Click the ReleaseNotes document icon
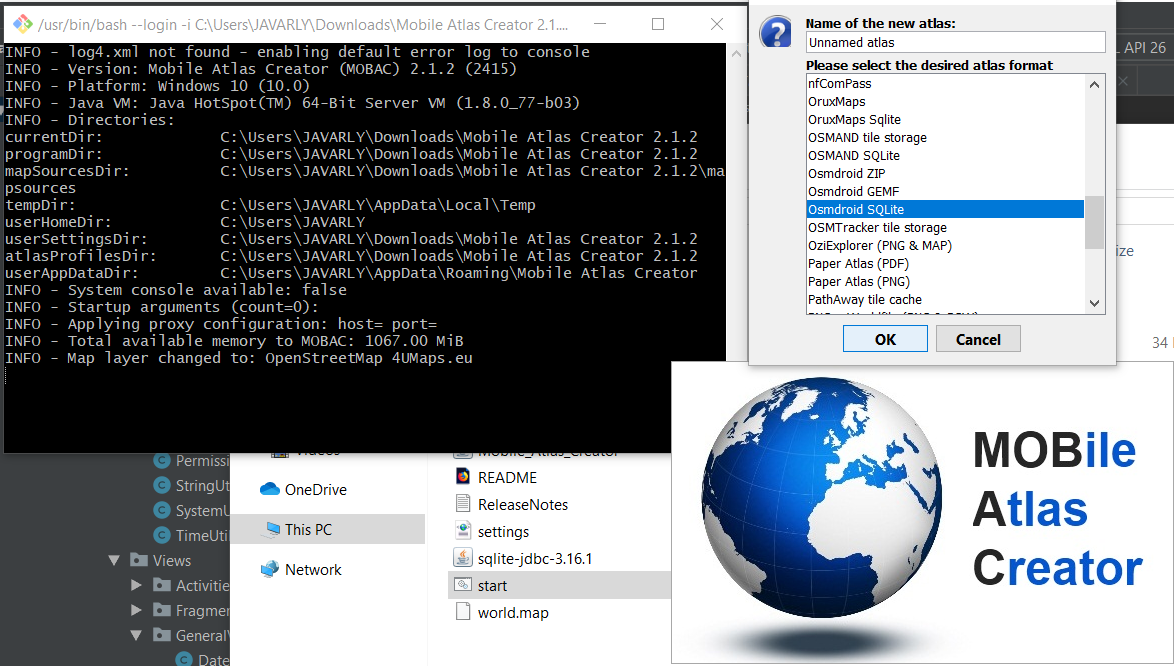This screenshot has height=666, width=1174. [463, 504]
